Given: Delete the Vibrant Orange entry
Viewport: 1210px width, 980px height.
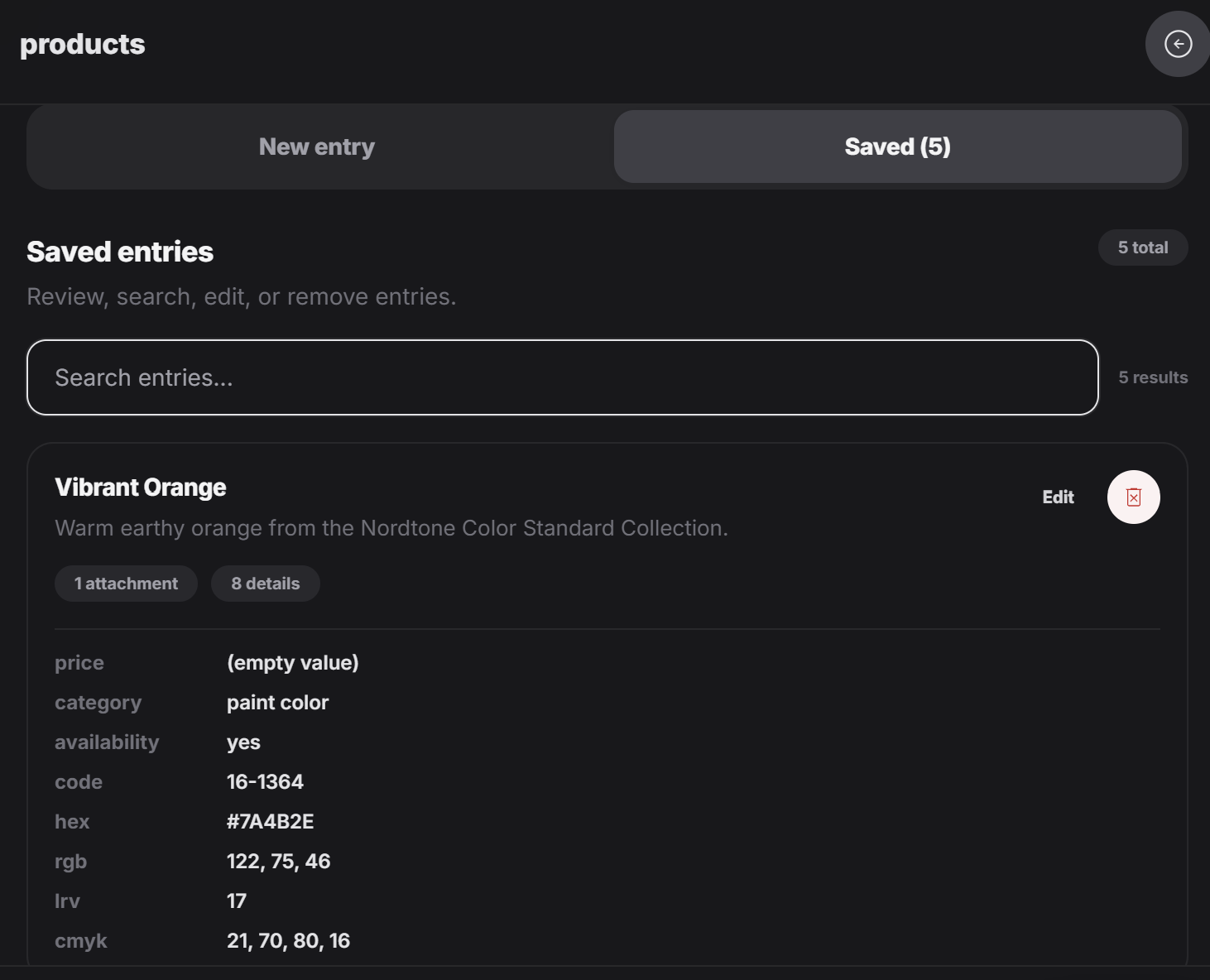Looking at the screenshot, I should [x=1133, y=497].
